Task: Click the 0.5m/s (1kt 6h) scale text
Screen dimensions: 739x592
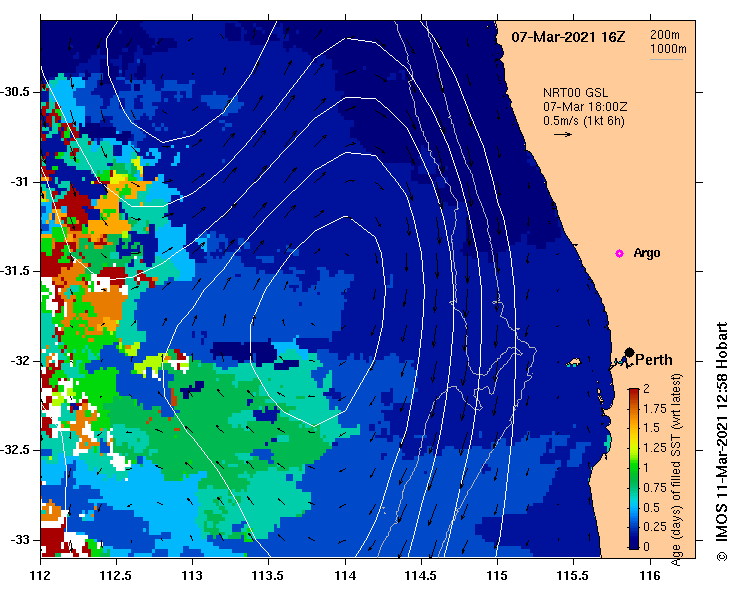Action: tap(583, 121)
